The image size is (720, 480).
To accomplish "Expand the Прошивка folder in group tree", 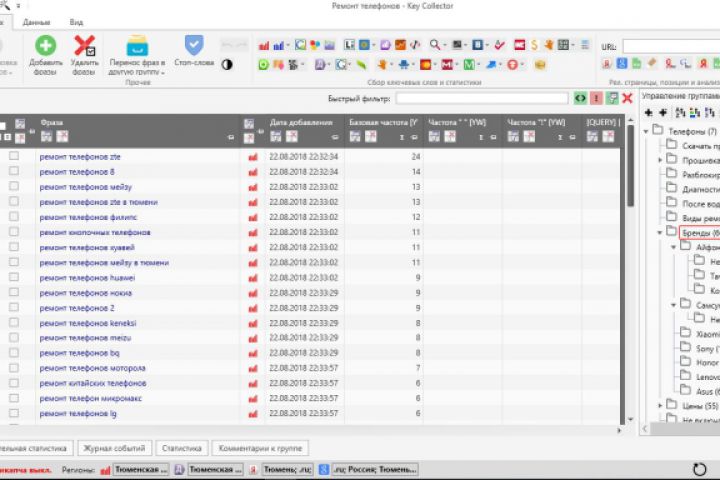I will pos(660,160).
